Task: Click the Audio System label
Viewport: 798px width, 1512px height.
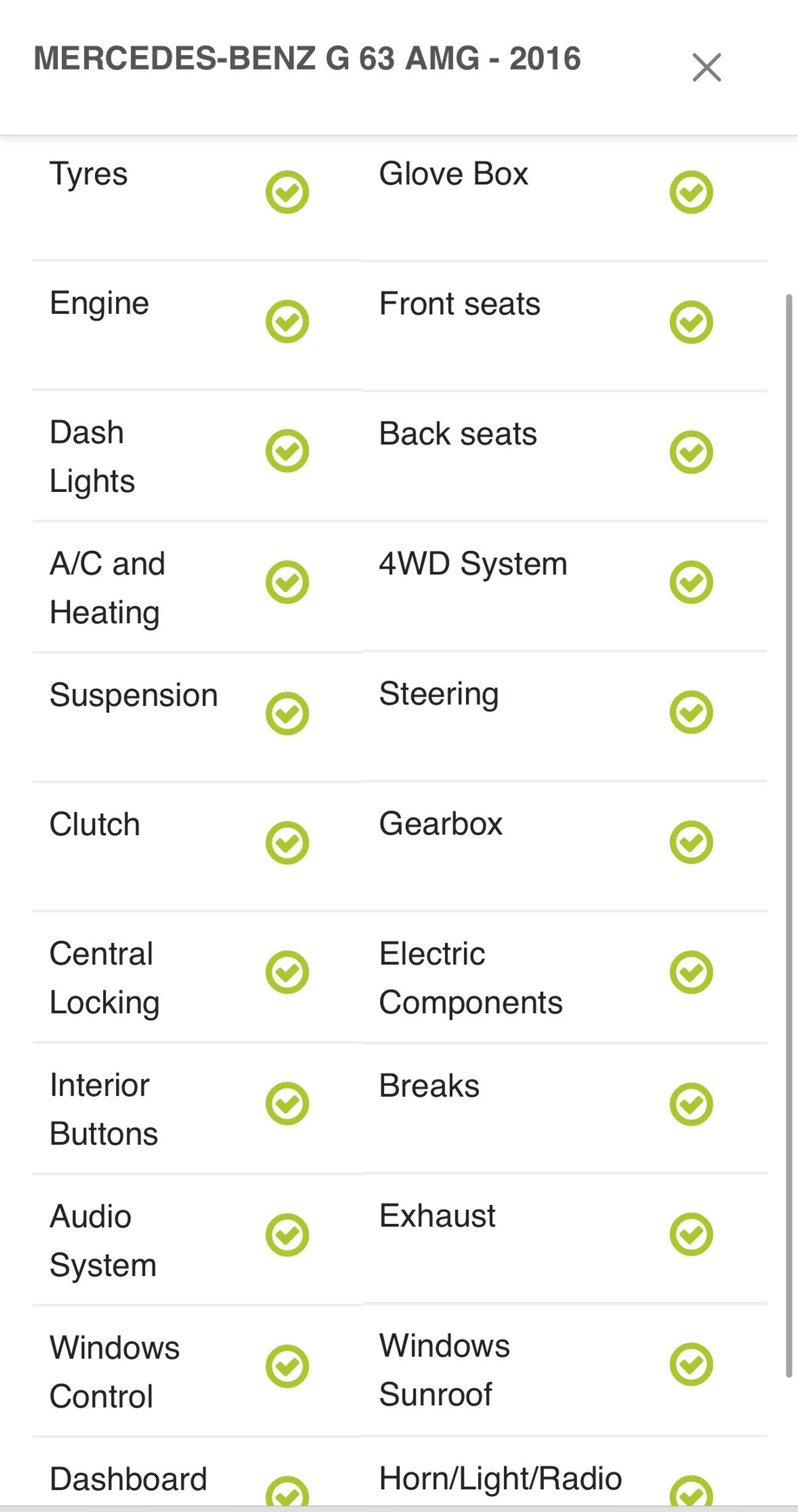Action: click(x=103, y=1241)
